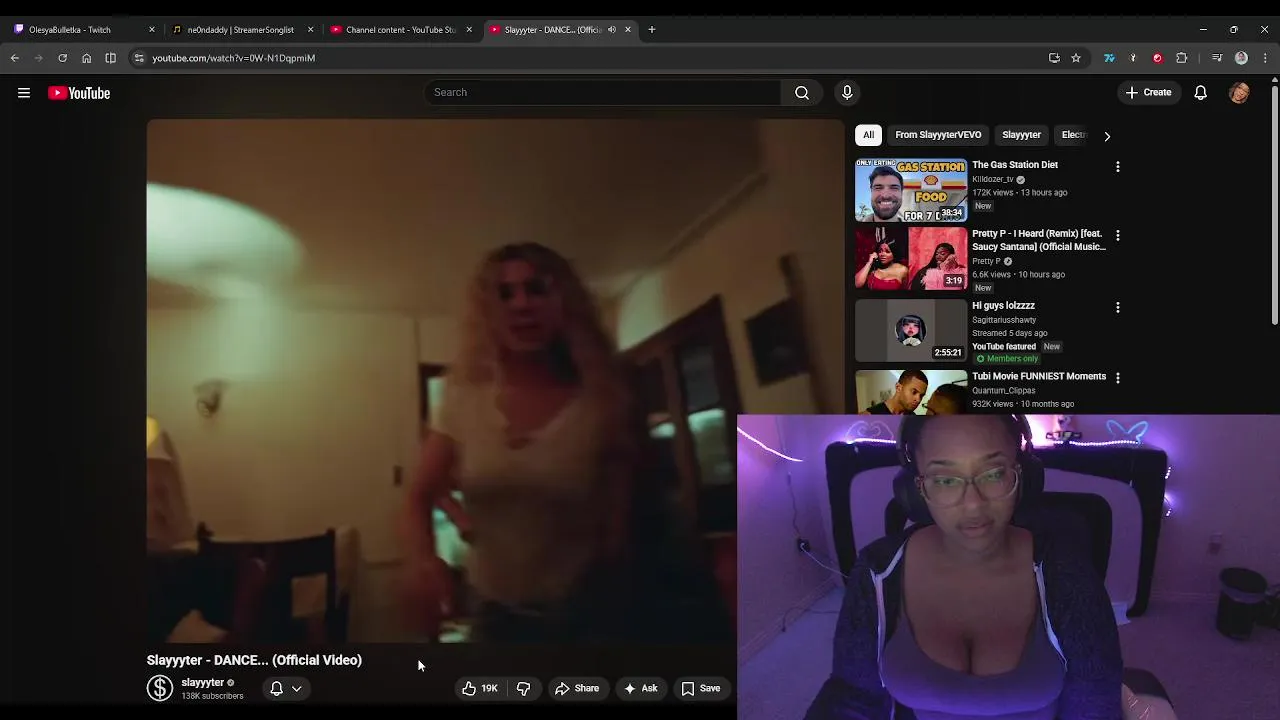Visit the Killdozer_tv channel name
This screenshot has width=1280, height=720.
pyautogui.click(x=992, y=180)
